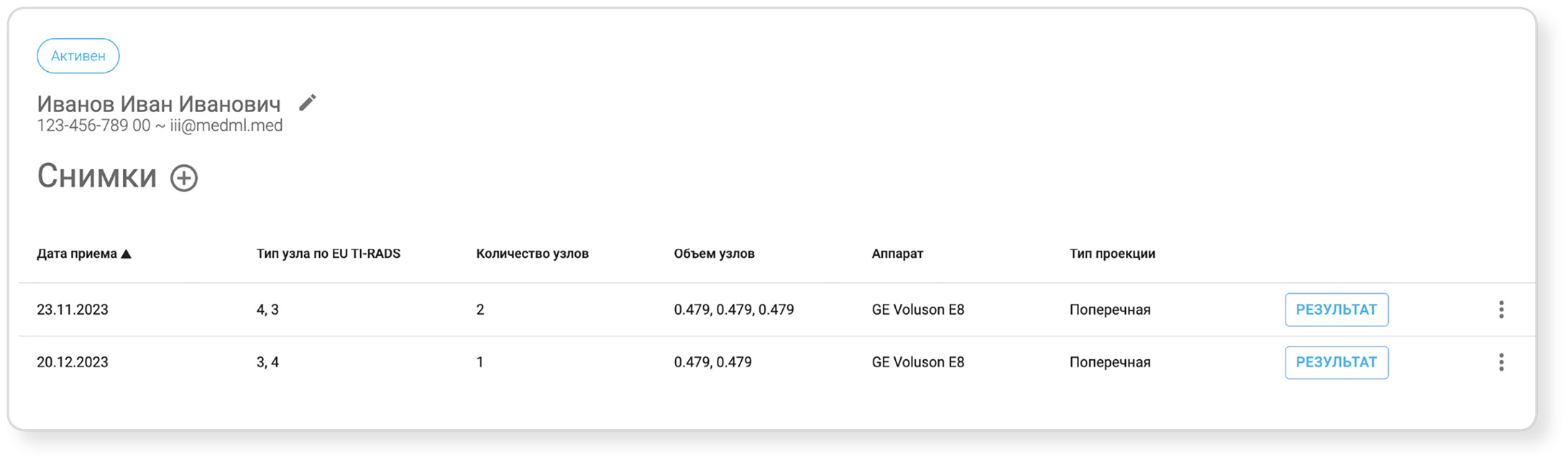Click the Объем узлов column header

[x=714, y=254]
